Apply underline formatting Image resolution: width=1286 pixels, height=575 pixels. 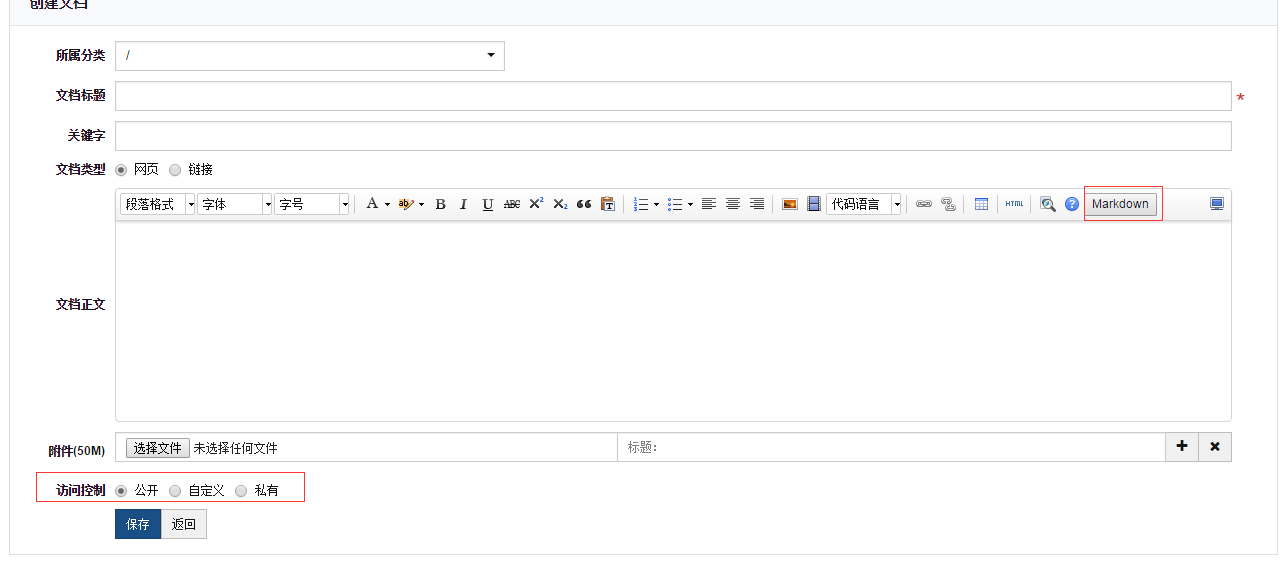(x=488, y=204)
